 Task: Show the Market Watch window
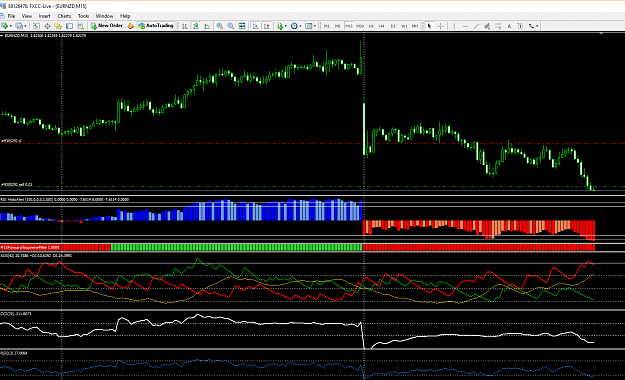click(36, 26)
